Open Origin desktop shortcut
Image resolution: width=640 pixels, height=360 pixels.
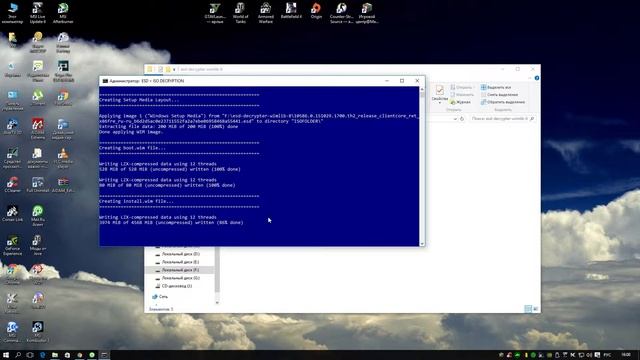click(316, 11)
